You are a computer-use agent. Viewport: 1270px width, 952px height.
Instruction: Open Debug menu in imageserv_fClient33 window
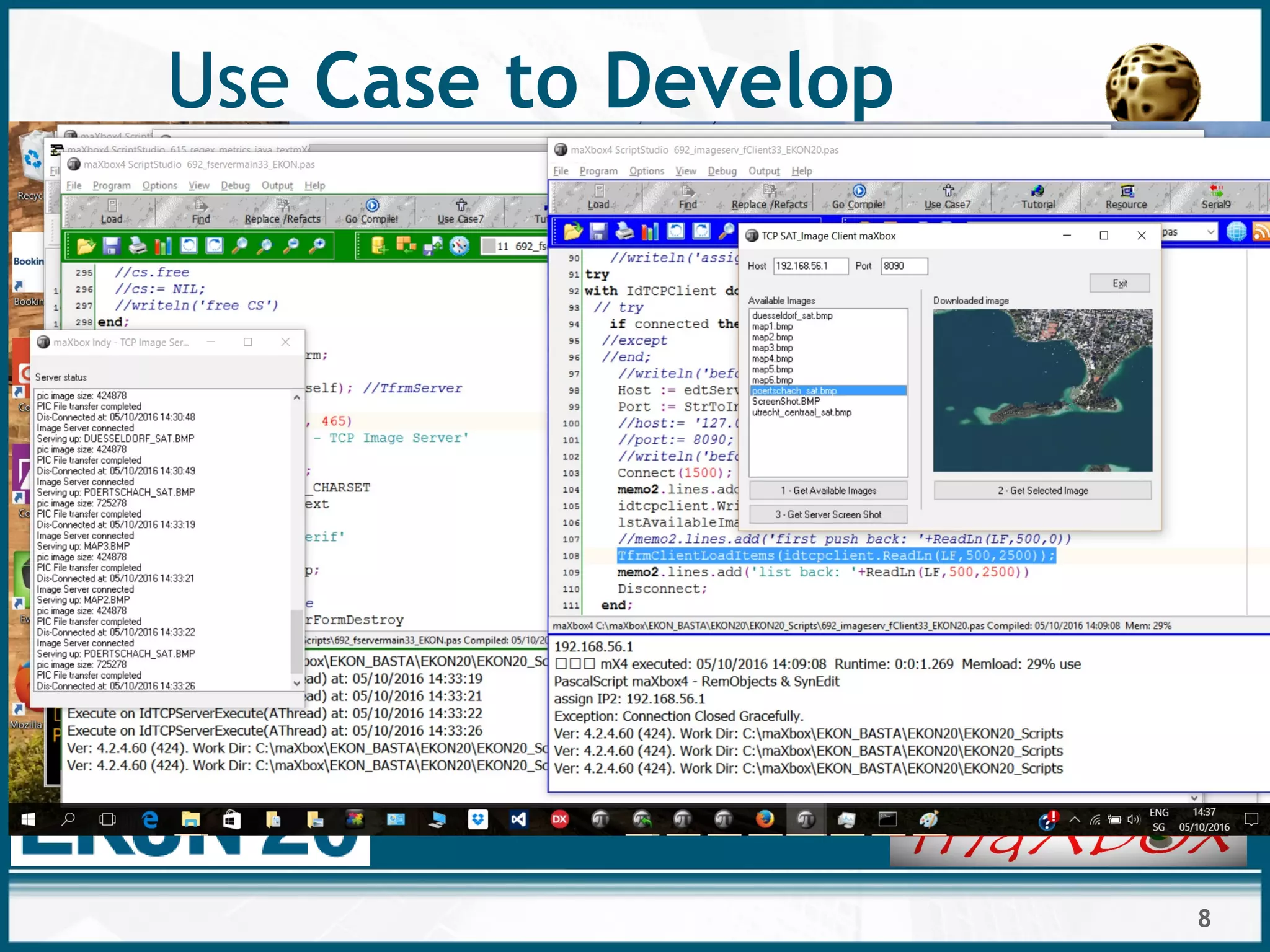722,170
